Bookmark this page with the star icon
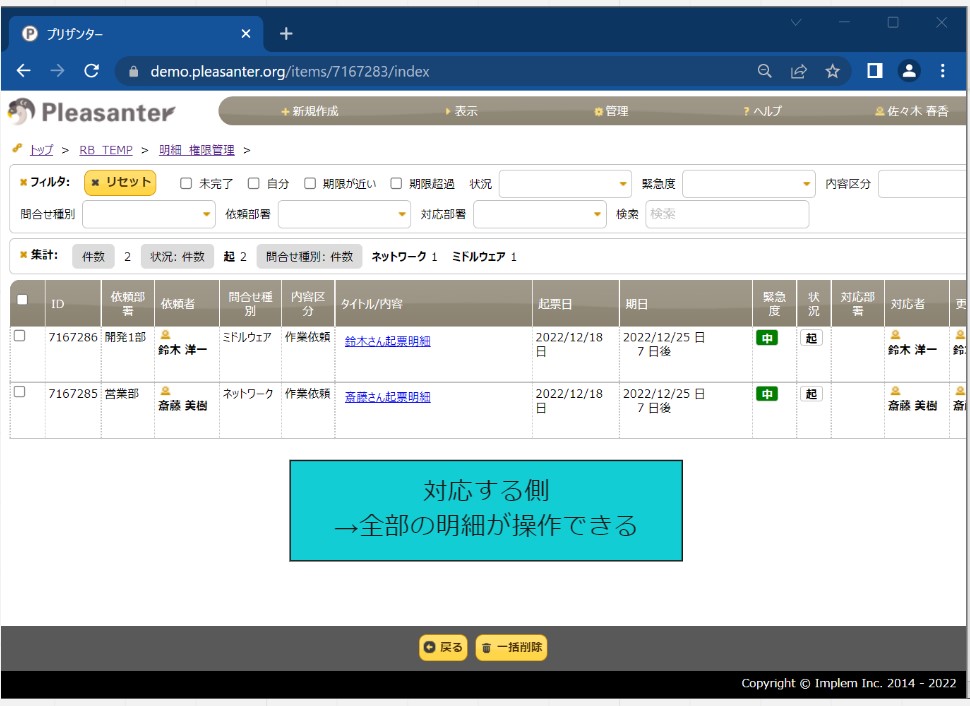 click(x=832, y=71)
